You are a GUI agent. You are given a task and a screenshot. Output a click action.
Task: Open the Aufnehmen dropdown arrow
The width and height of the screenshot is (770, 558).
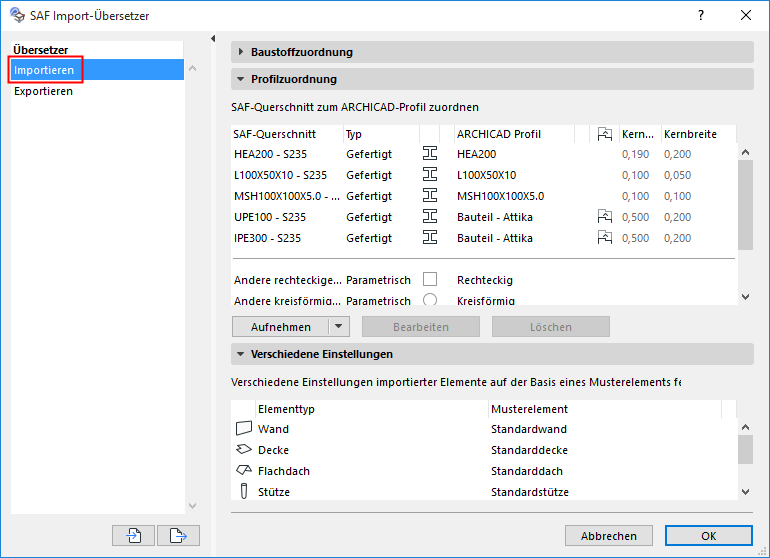click(x=339, y=327)
